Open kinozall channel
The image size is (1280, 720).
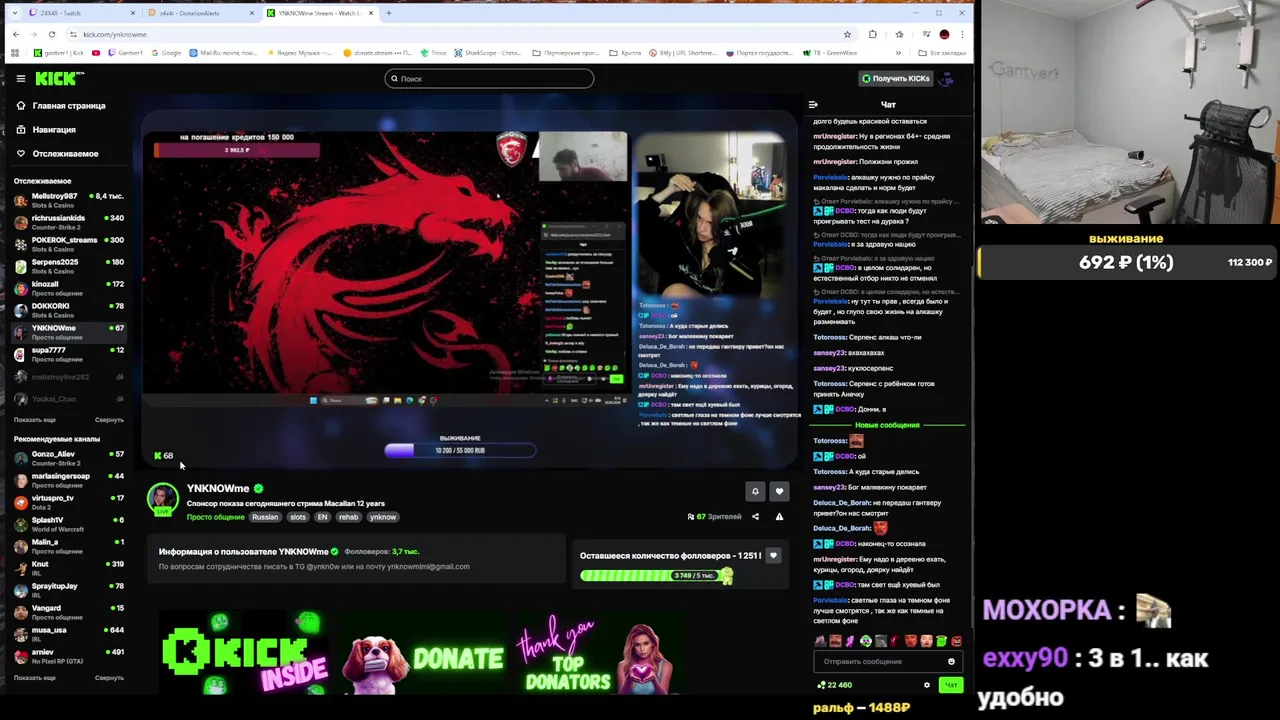pyautogui.click(x=68, y=287)
